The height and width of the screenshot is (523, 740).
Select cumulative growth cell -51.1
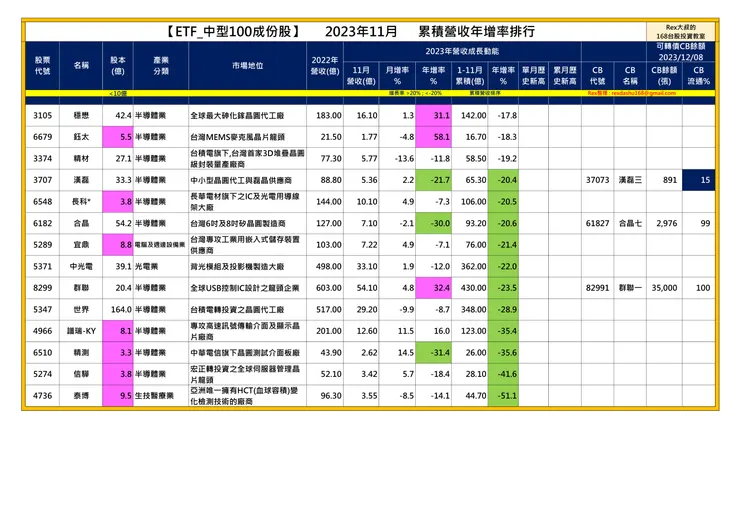click(x=503, y=396)
